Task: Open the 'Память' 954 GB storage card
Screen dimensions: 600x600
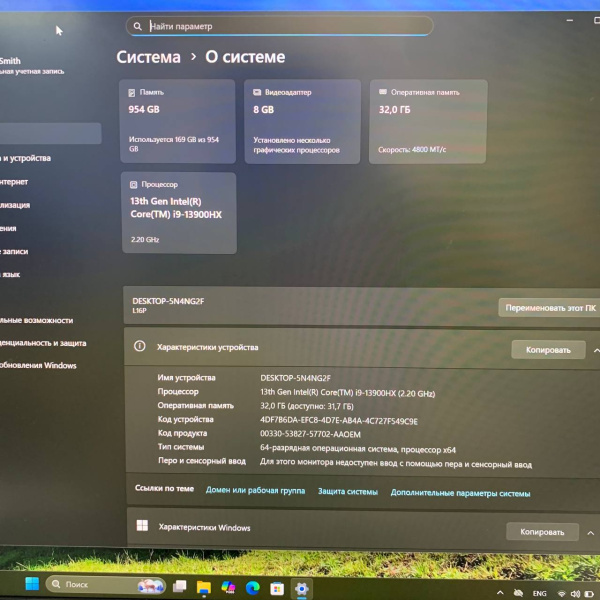Action: tap(178, 121)
